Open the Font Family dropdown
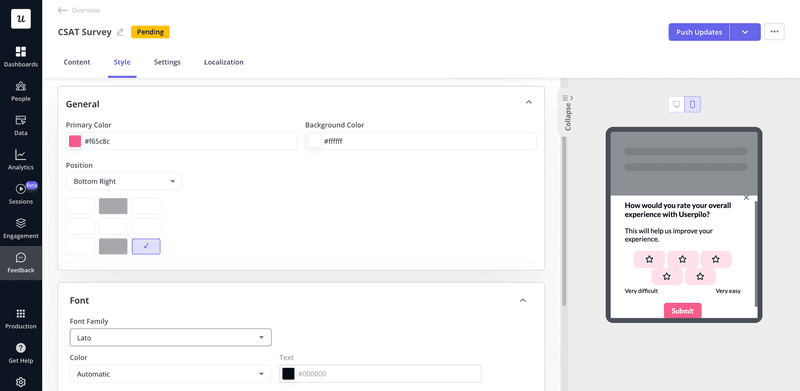 tap(170, 337)
